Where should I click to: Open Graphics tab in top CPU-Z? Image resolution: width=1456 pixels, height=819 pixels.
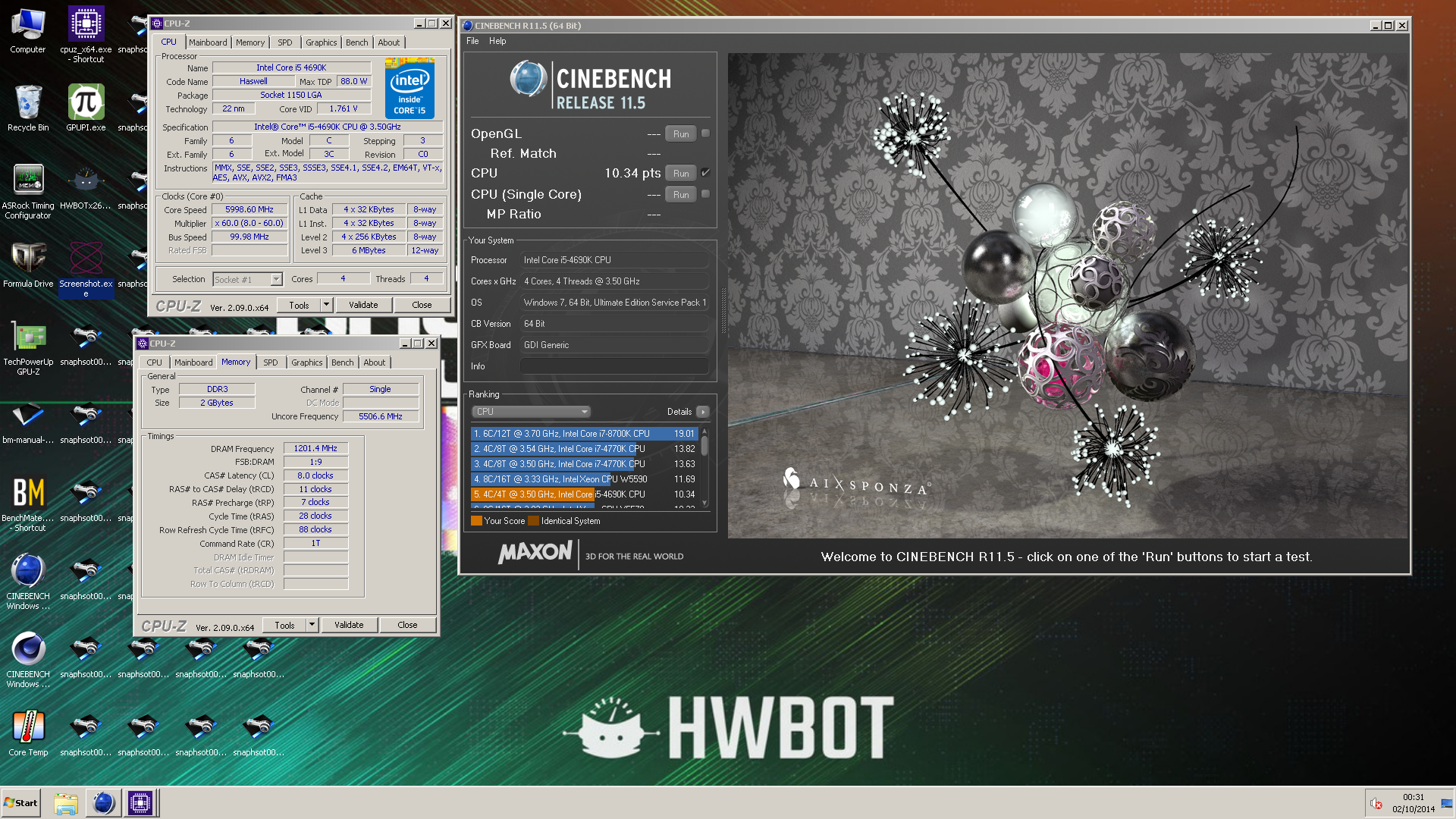(322, 42)
